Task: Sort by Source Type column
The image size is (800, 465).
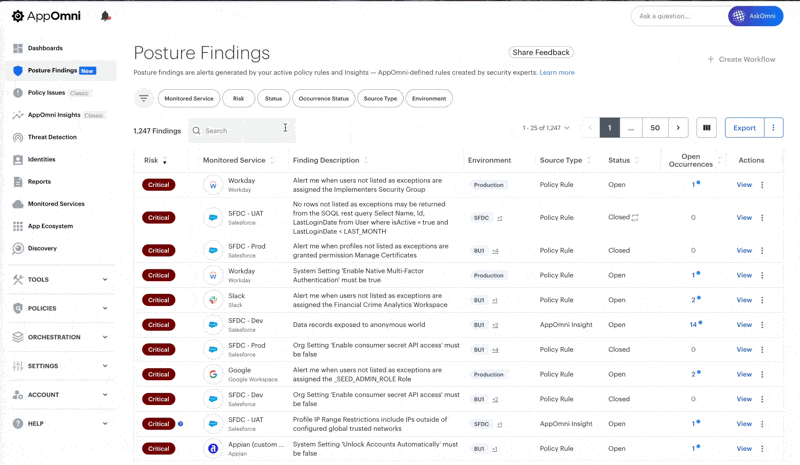Action: click(x=565, y=160)
